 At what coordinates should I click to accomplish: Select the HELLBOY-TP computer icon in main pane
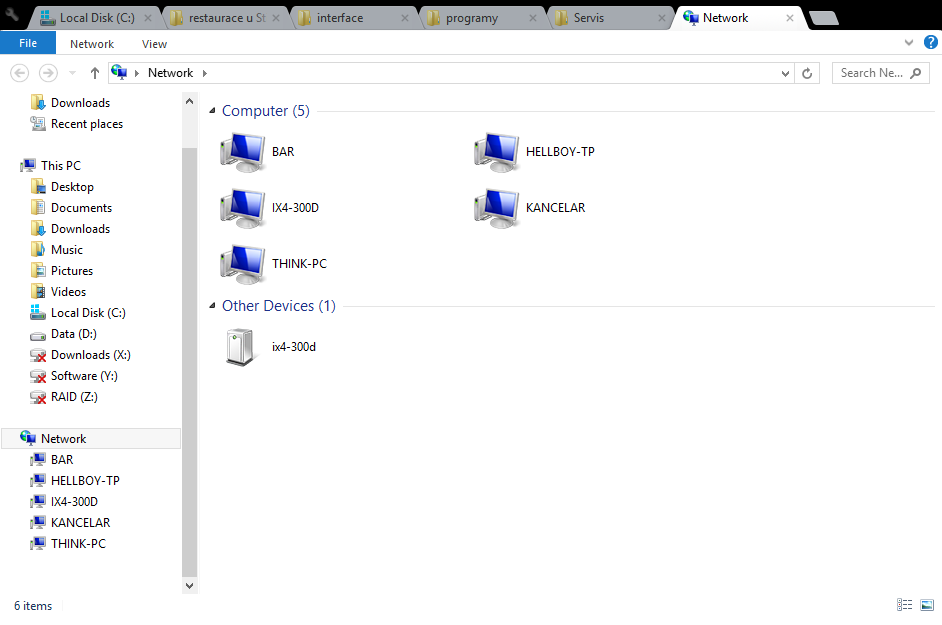494,152
